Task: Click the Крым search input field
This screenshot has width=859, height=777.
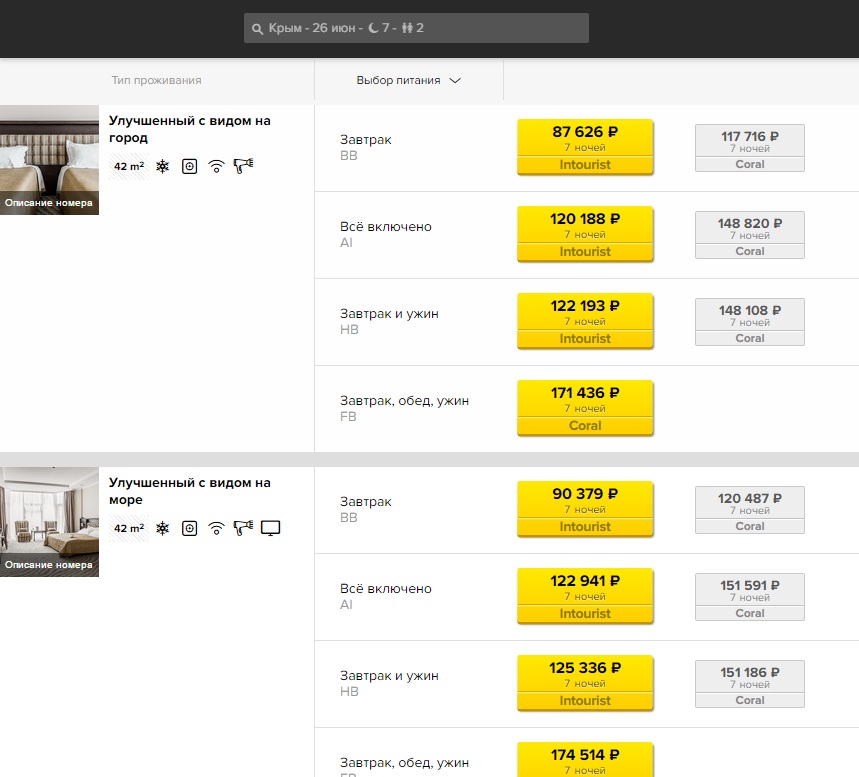Action: [416, 28]
